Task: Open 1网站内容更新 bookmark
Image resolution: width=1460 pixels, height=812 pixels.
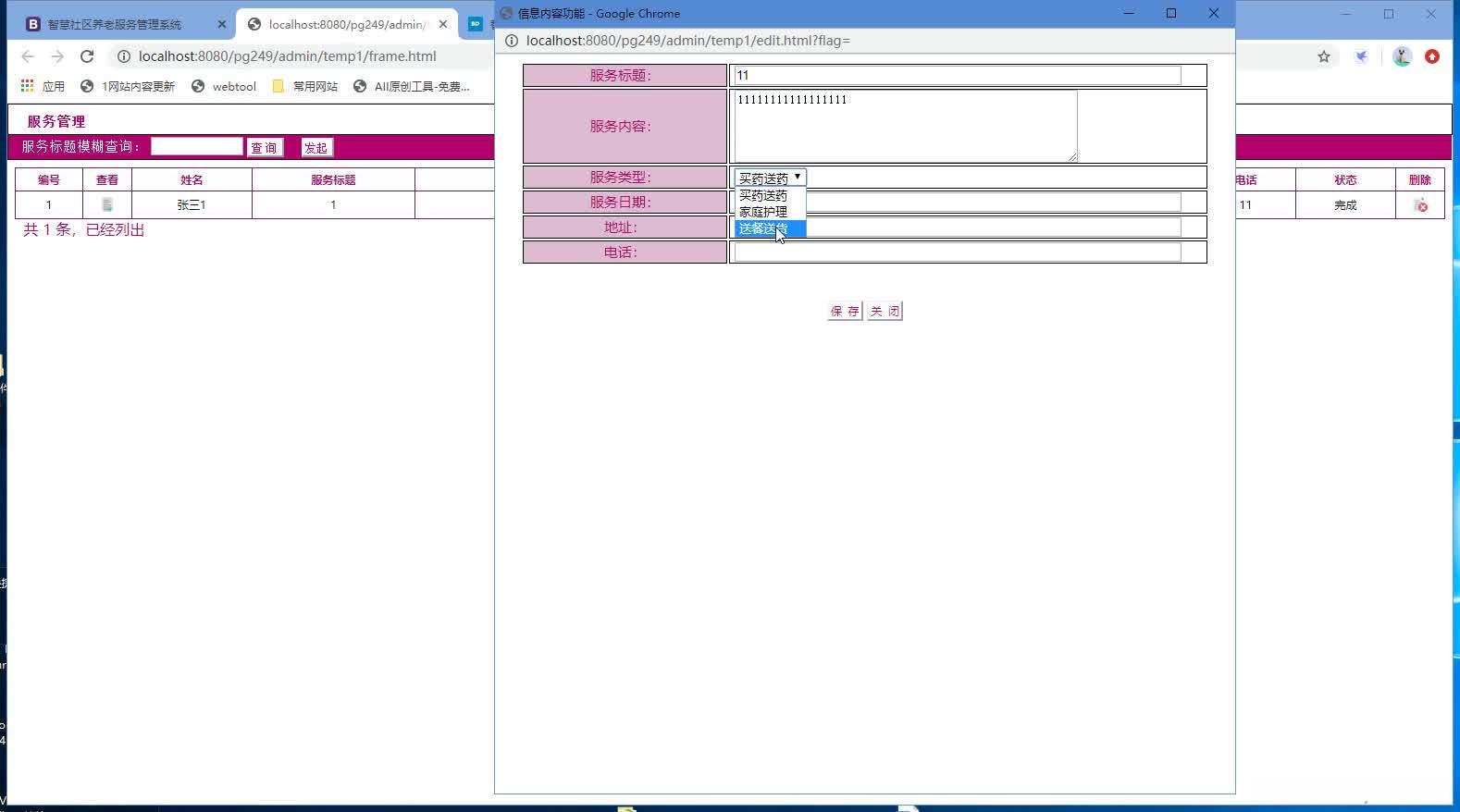Action: coord(128,86)
